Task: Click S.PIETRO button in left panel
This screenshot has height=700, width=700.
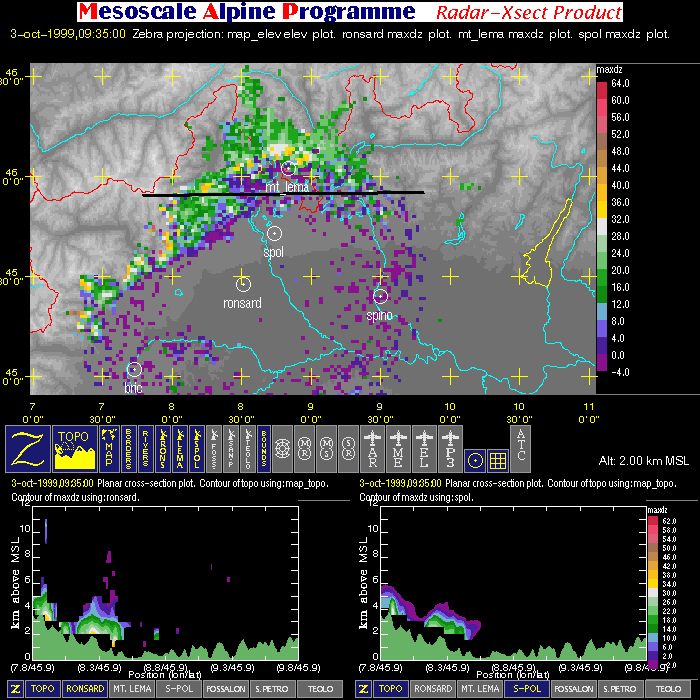Action: click(269, 689)
